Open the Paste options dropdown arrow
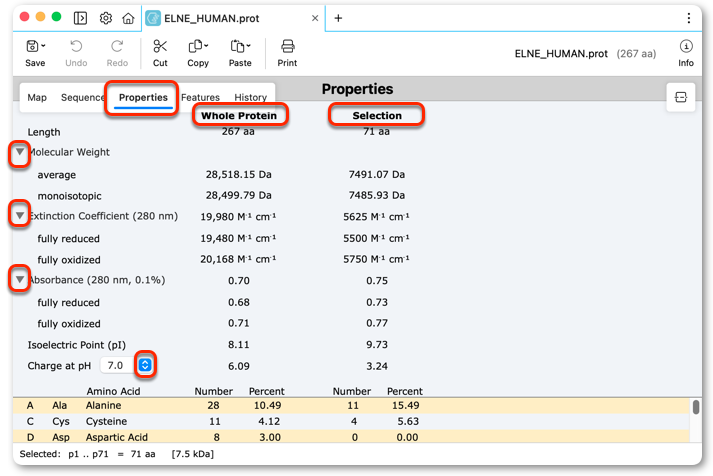 (x=248, y=46)
